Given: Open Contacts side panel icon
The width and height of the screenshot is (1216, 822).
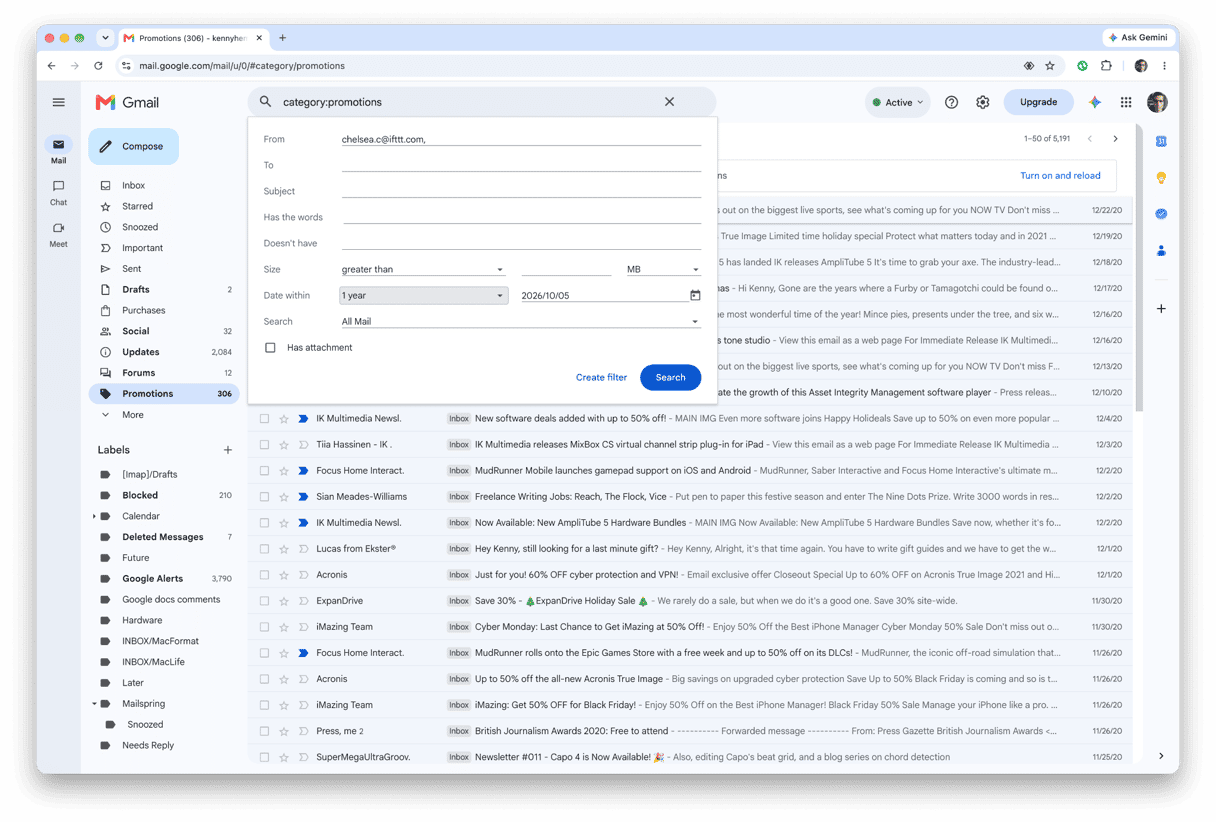Looking at the screenshot, I should (1161, 250).
